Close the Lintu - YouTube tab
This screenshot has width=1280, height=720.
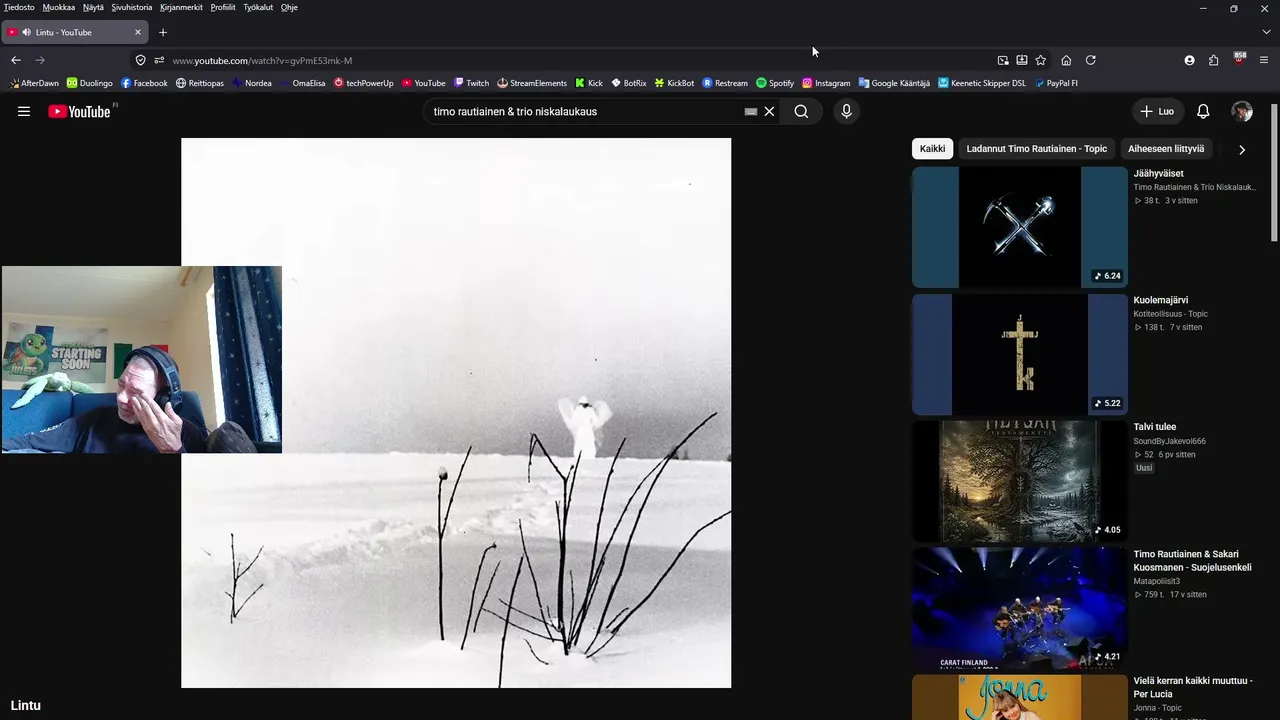pos(138,32)
